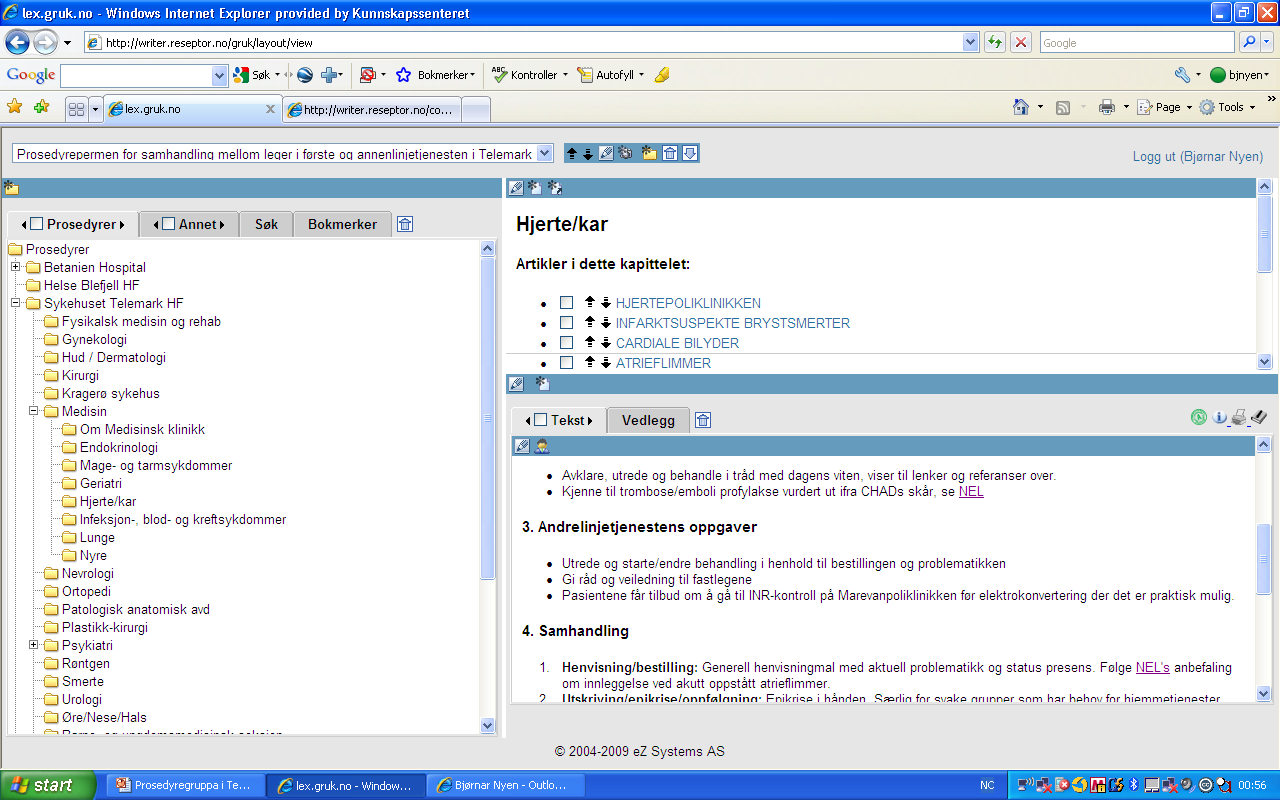Click the blue info icon above the text panel
The height and width of the screenshot is (800, 1280).
[x=1219, y=417]
